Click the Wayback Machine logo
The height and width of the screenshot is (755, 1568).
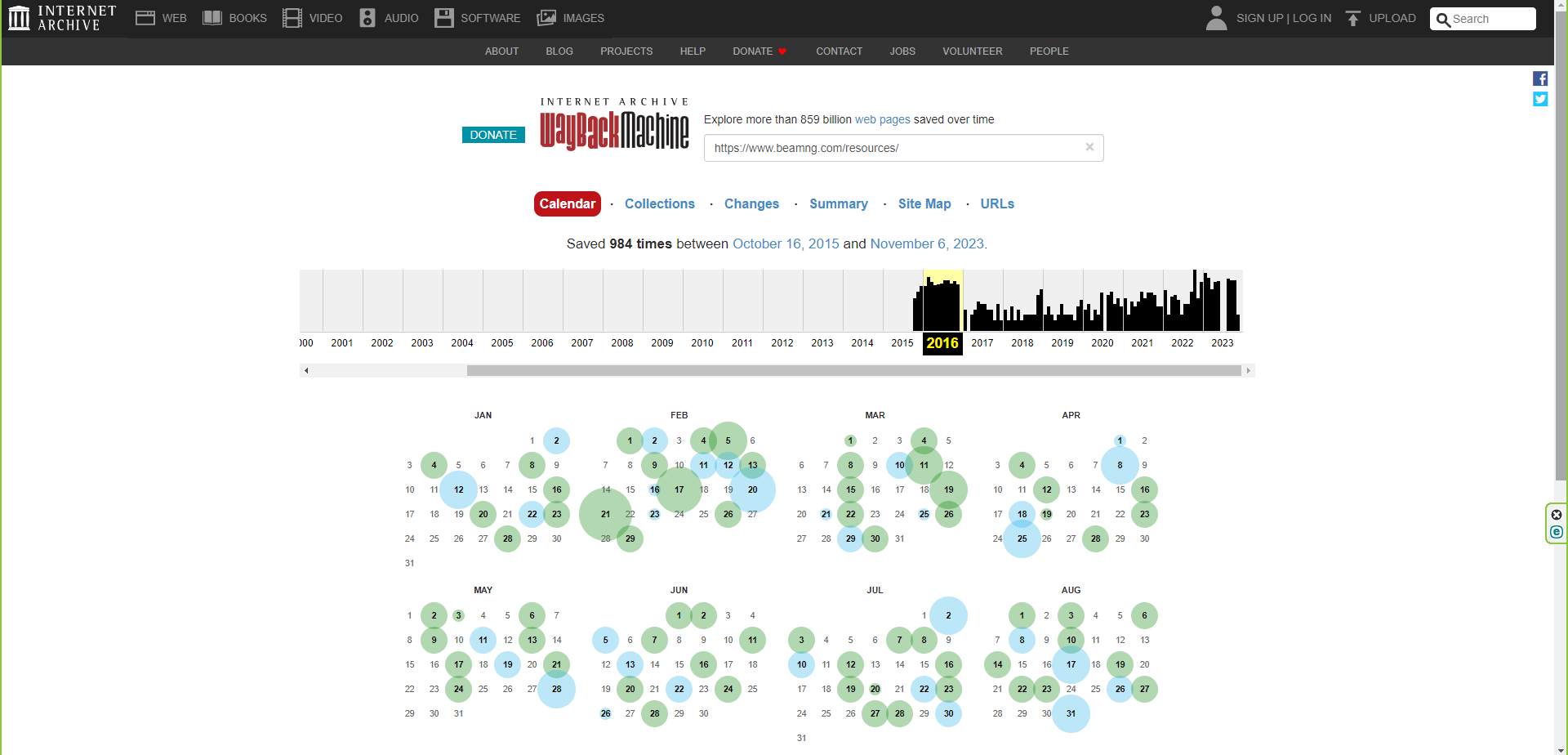click(614, 124)
